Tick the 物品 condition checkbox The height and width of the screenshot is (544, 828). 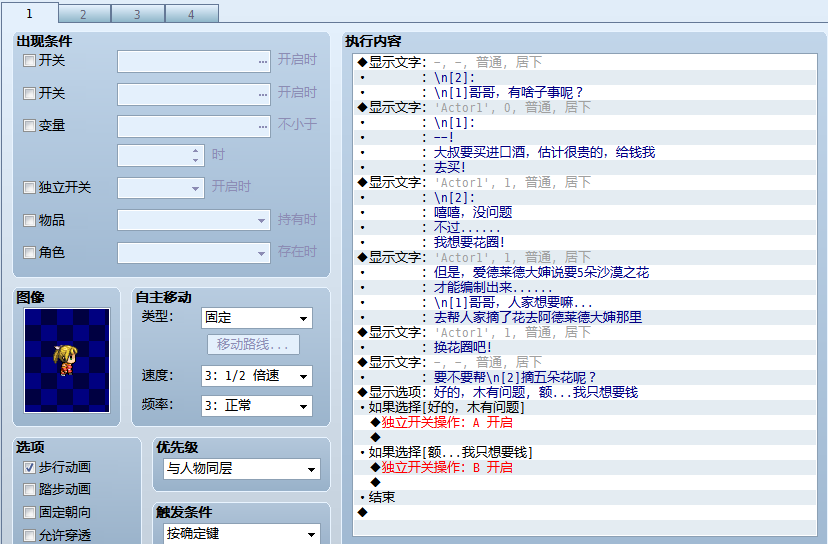coord(30,220)
